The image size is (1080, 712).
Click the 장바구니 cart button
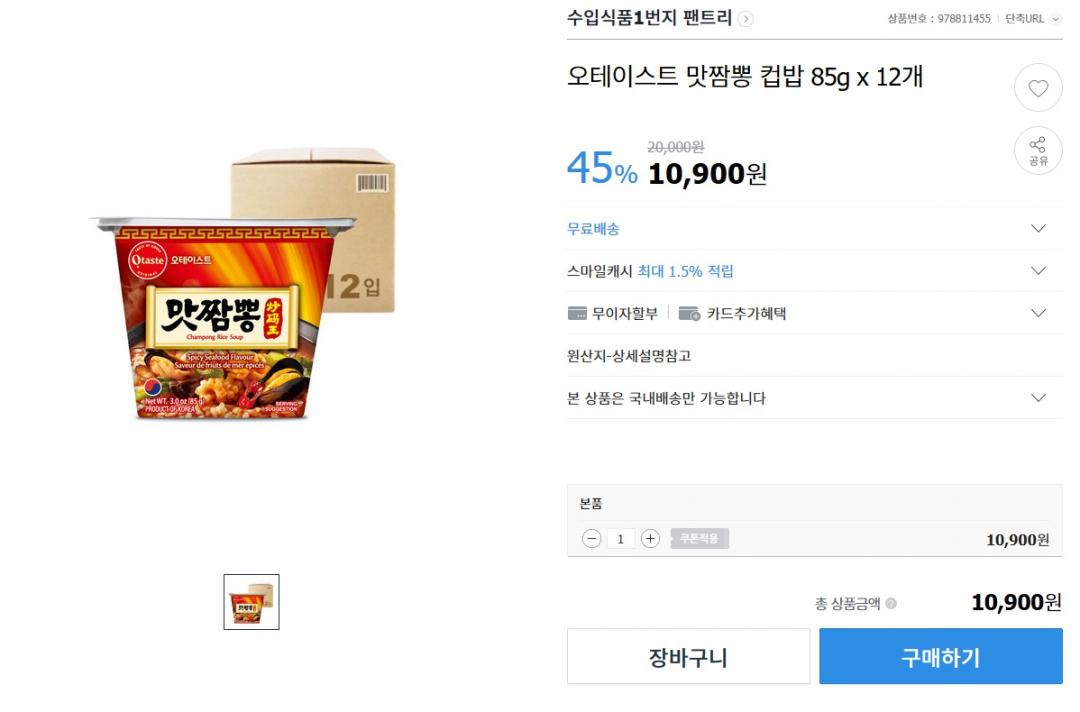(x=688, y=657)
